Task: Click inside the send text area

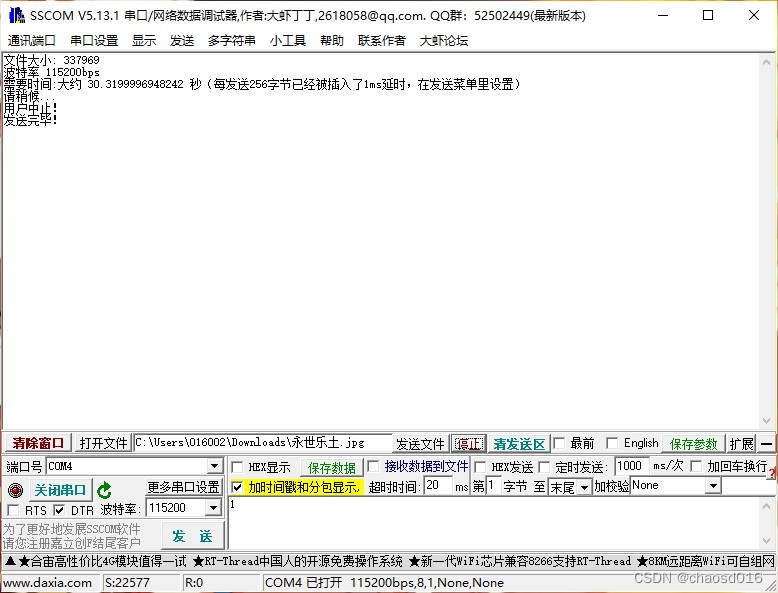Action: coord(494,523)
